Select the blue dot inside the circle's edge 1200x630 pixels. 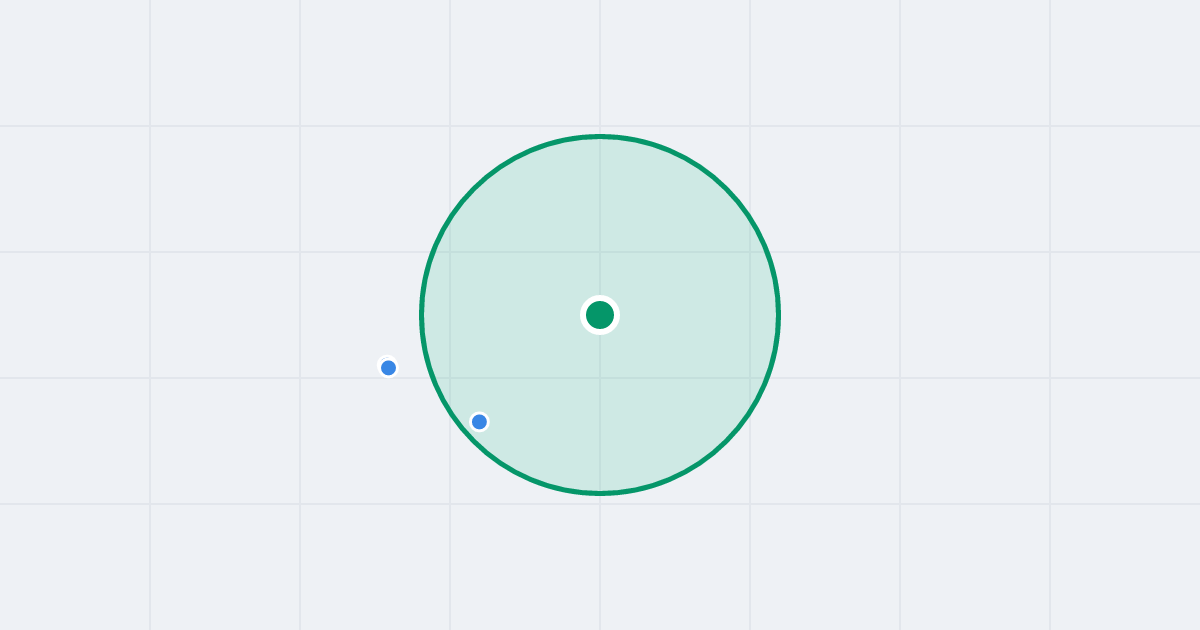click(x=479, y=422)
